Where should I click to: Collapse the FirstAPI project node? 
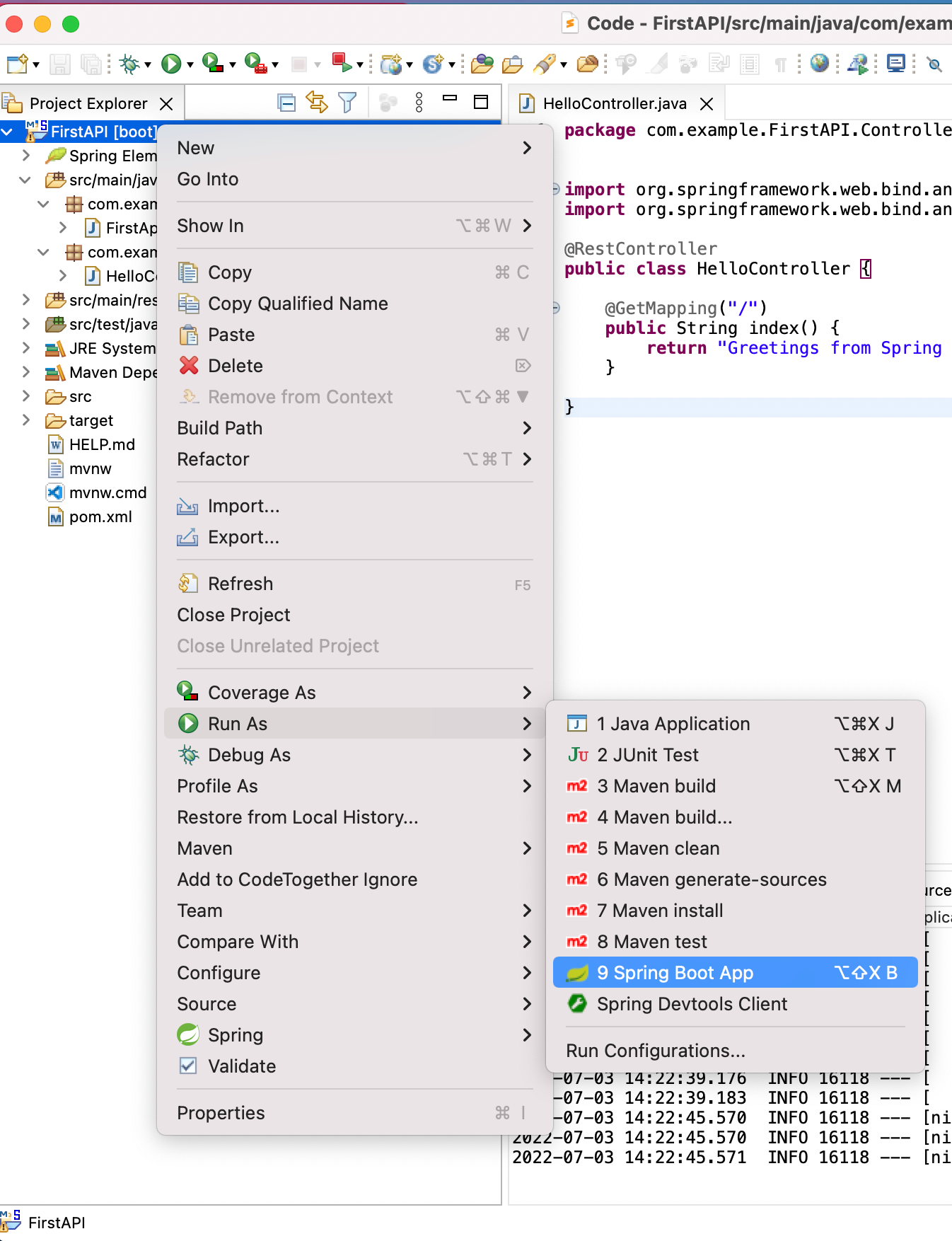[7, 132]
